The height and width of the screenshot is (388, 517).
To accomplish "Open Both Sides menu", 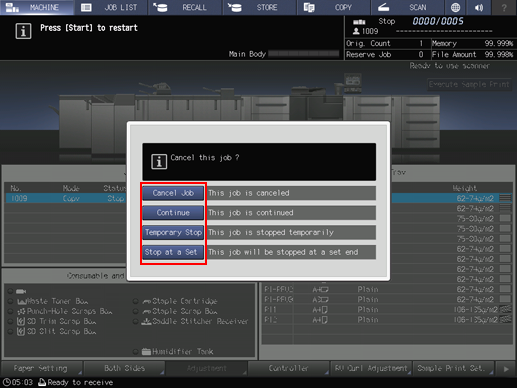I will coord(124,368).
